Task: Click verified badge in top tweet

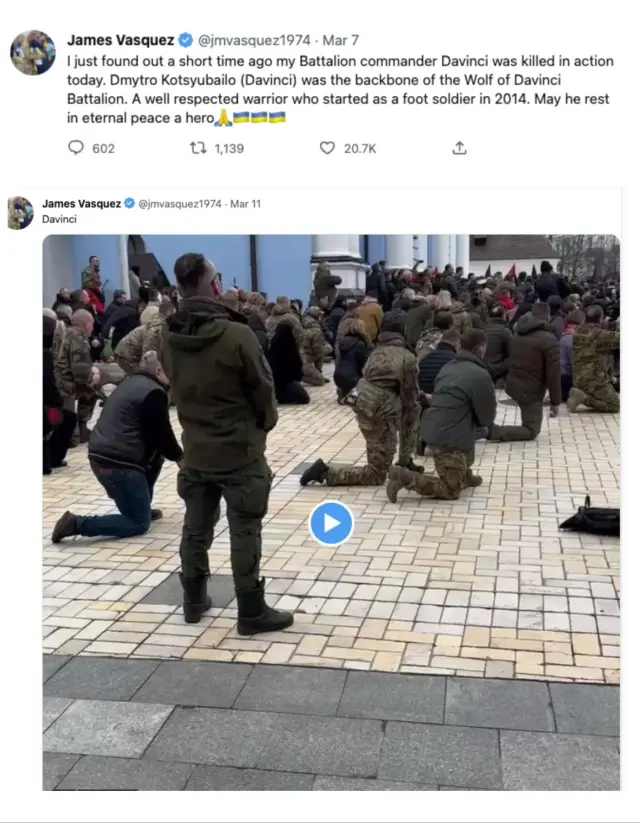Action: pos(185,40)
